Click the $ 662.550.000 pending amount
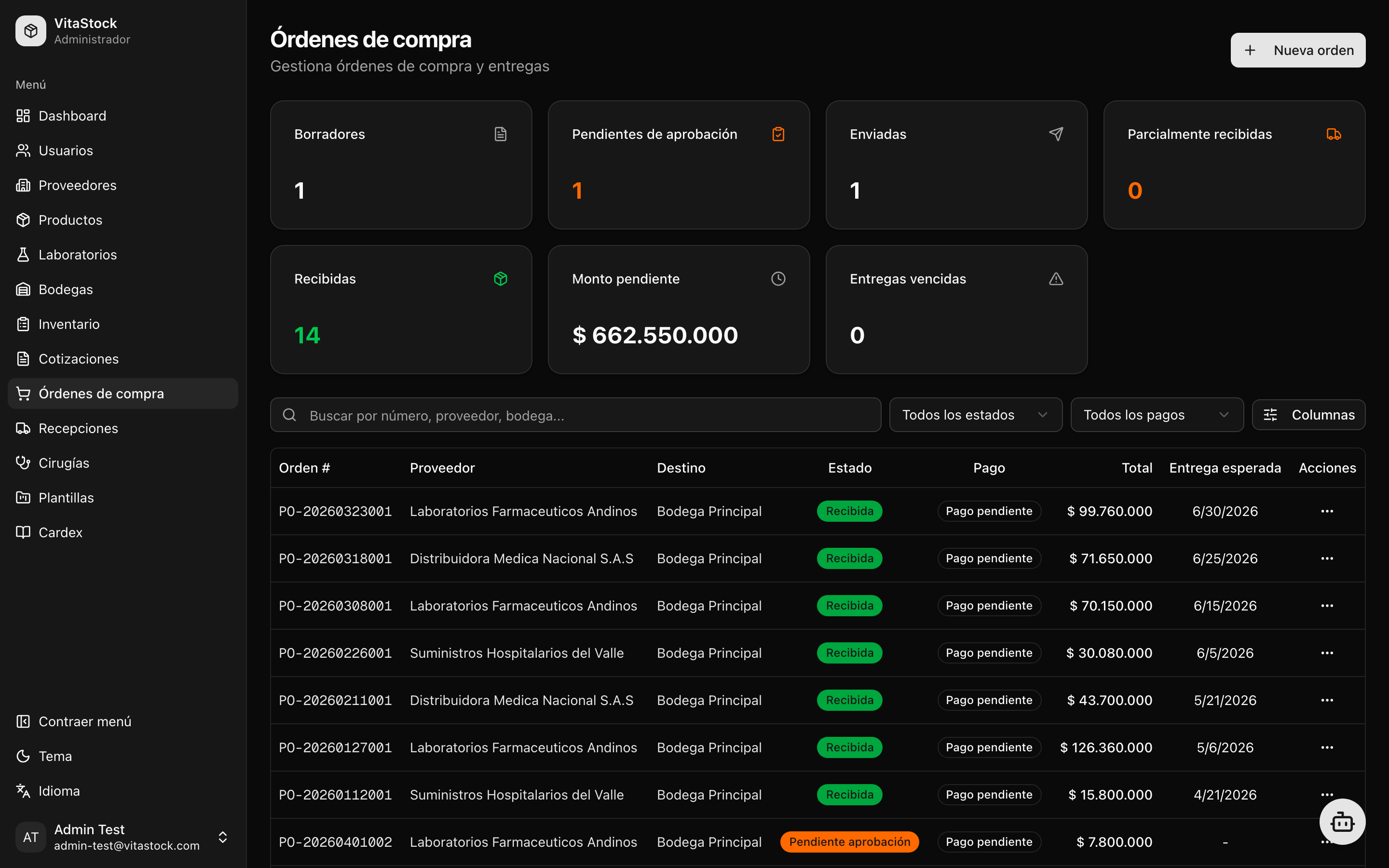 pyautogui.click(x=655, y=335)
